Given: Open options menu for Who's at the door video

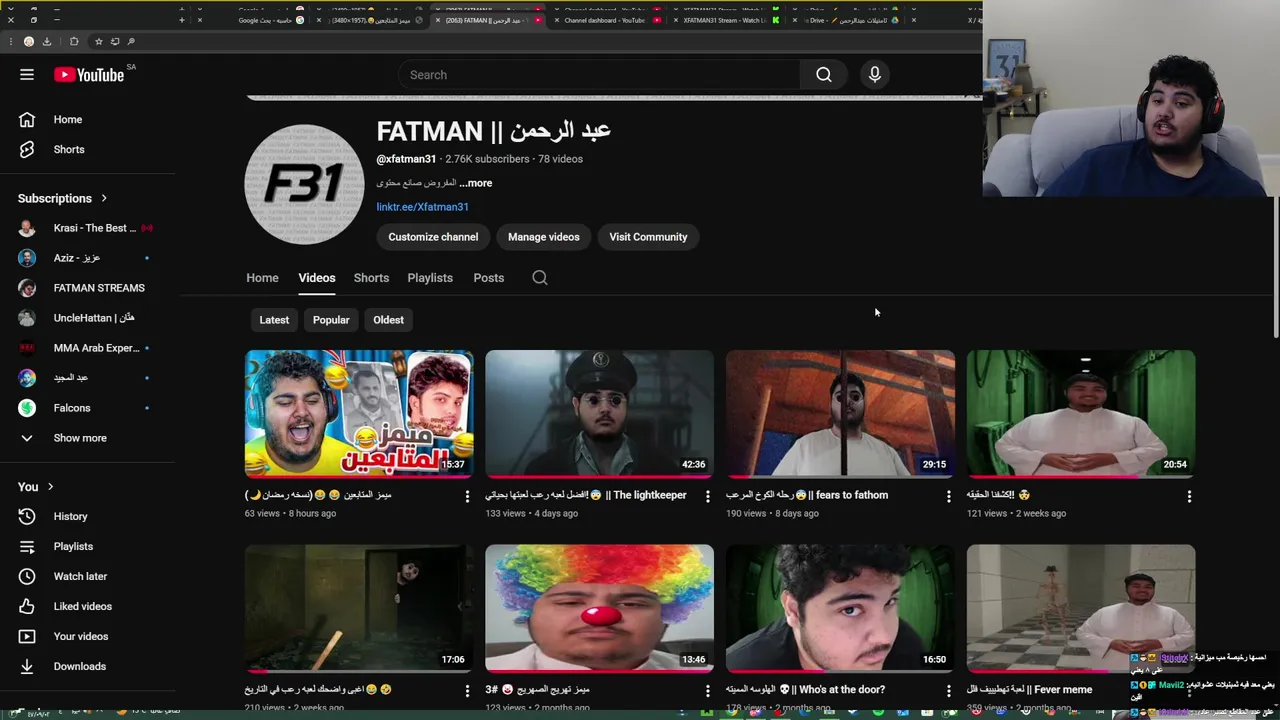Looking at the screenshot, I should (x=949, y=690).
